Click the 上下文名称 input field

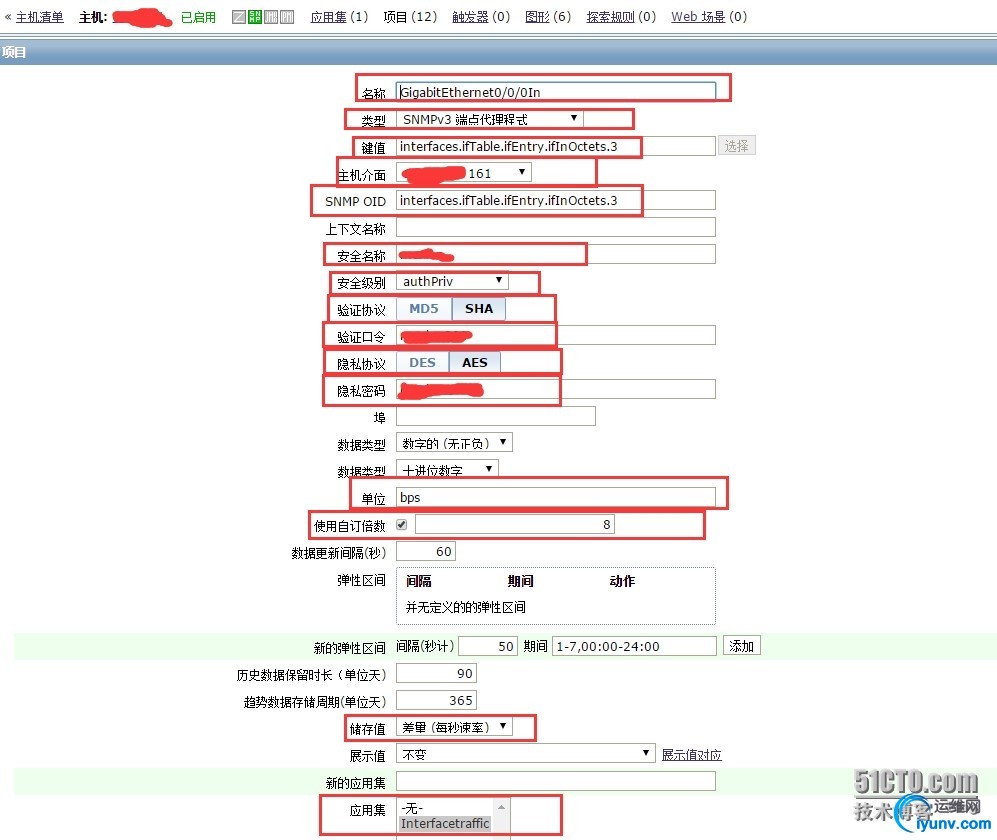pyautogui.click(x=556, y=227)
